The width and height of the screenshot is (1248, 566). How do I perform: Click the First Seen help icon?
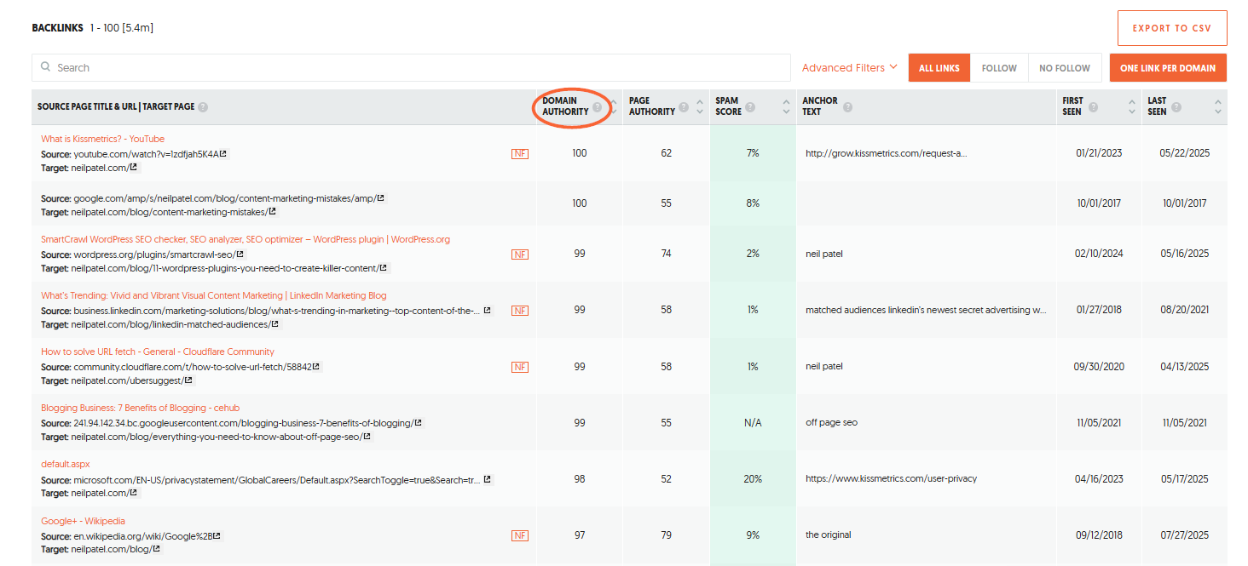coord(1093,107)
